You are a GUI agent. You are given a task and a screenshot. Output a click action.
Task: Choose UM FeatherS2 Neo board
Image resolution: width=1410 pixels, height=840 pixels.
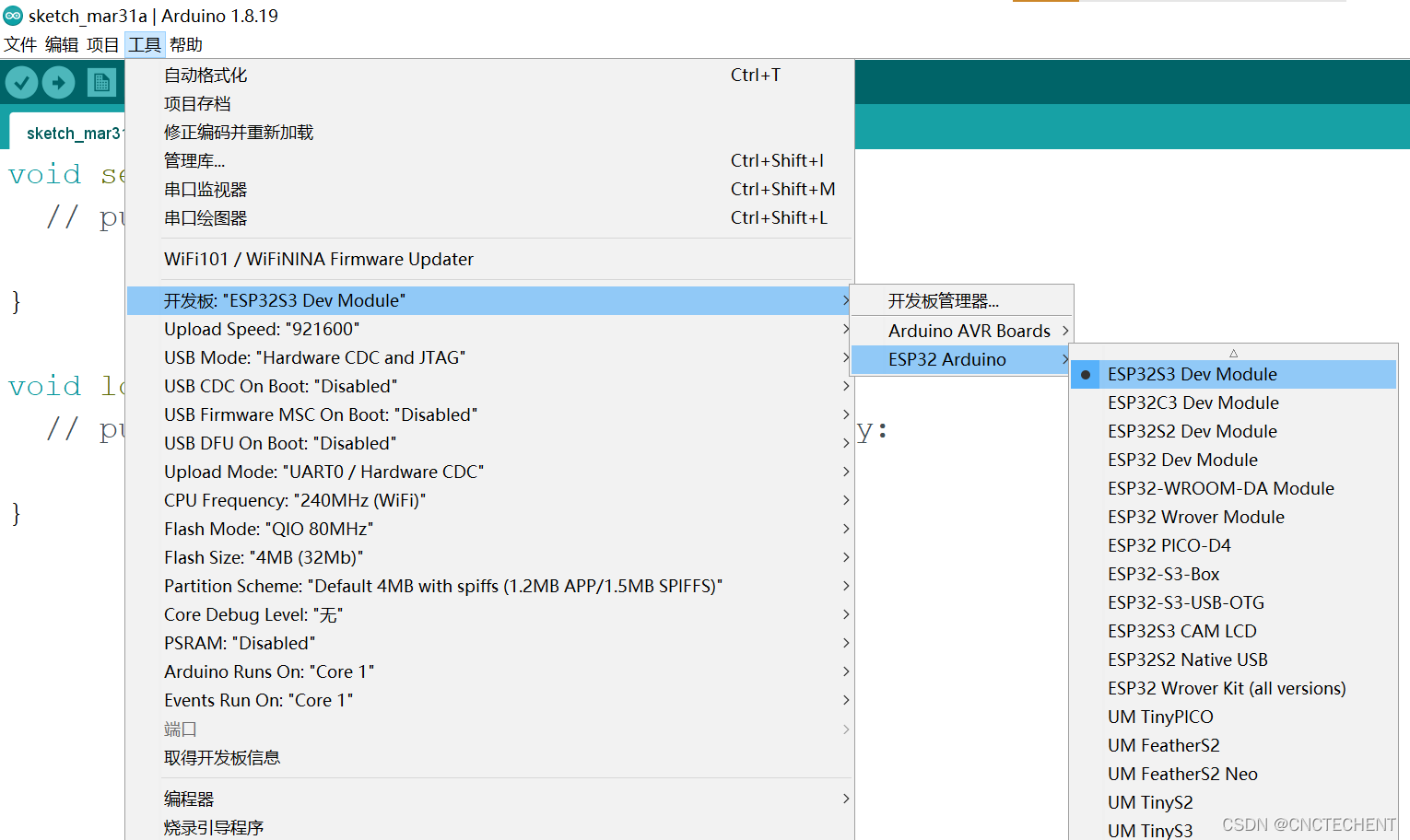click(x=1233, y=774)
